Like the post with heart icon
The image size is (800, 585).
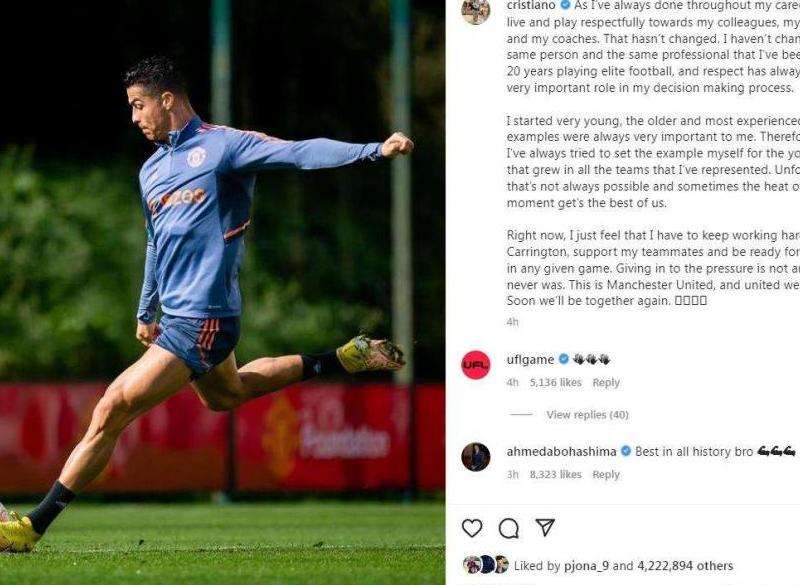point(472,528)
